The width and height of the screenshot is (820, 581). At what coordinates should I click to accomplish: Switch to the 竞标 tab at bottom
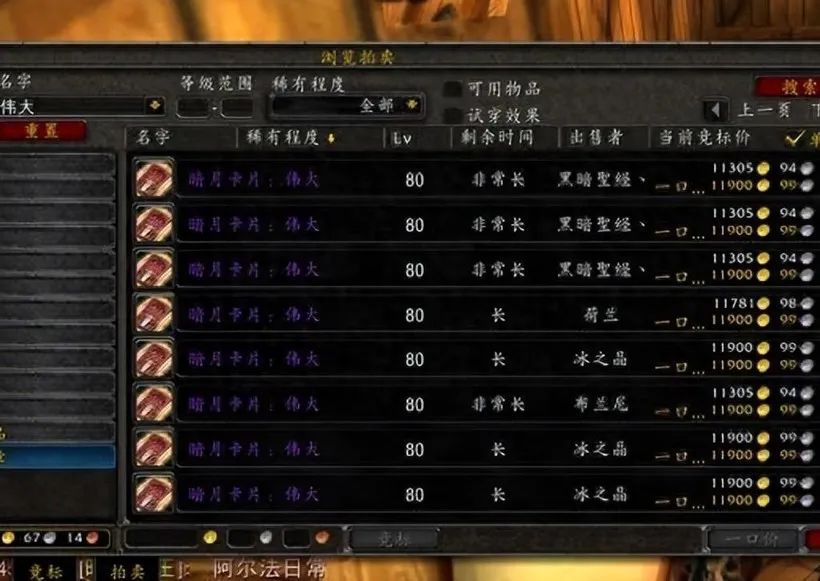coord(45,571)
